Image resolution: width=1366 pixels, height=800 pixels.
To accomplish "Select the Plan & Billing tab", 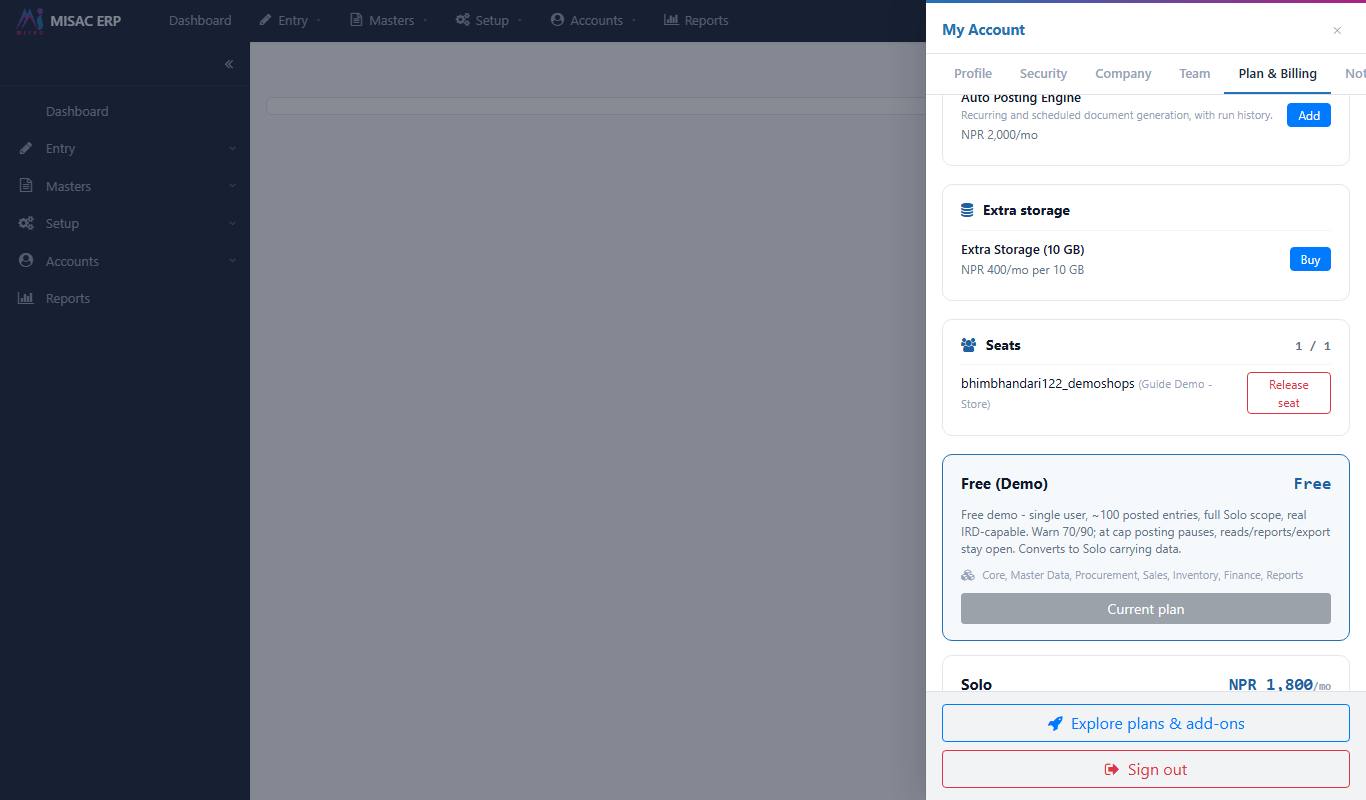I will [x=1277, y=73].
